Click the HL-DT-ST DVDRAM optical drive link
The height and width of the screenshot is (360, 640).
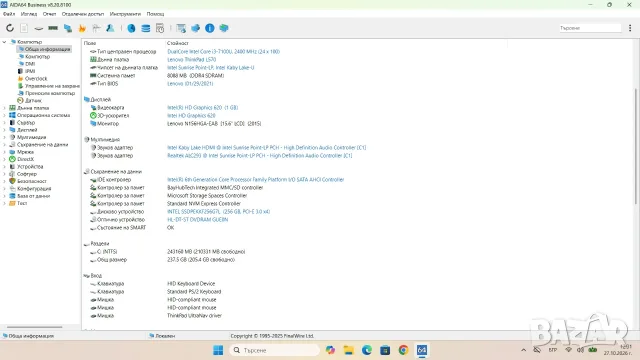(198, 220)
